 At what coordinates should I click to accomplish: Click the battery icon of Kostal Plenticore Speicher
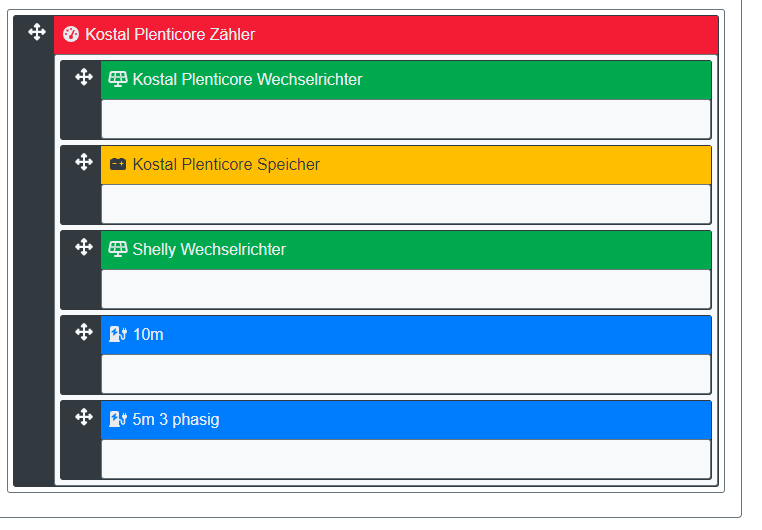click(x=118, y=164)
